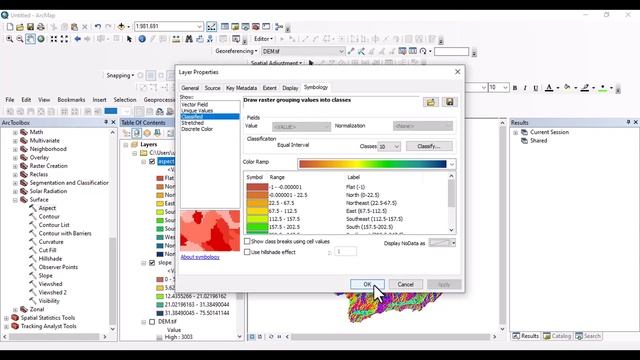Viewport: 640px width, 360px height.
Task: Choose the Select Elements arrow tool
Action: click(129, 39)
